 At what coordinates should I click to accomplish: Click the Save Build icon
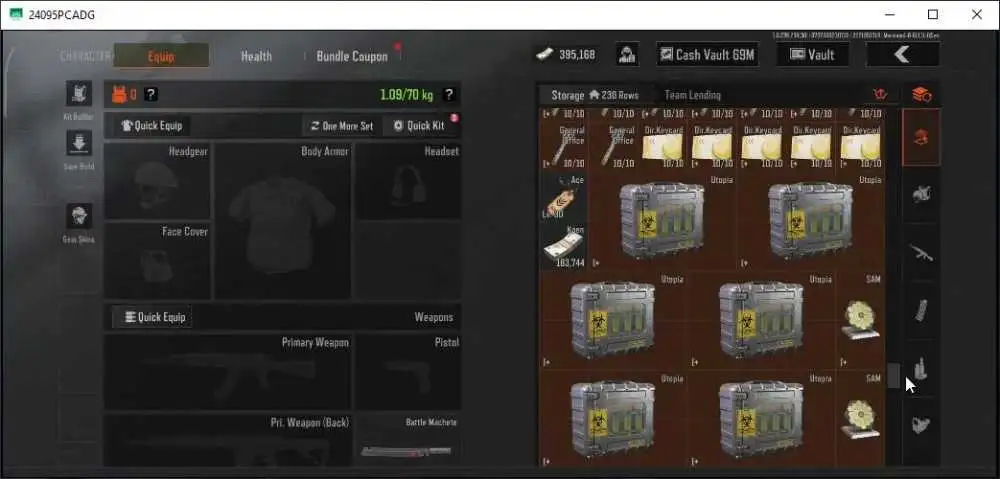[x=79, y=144]
